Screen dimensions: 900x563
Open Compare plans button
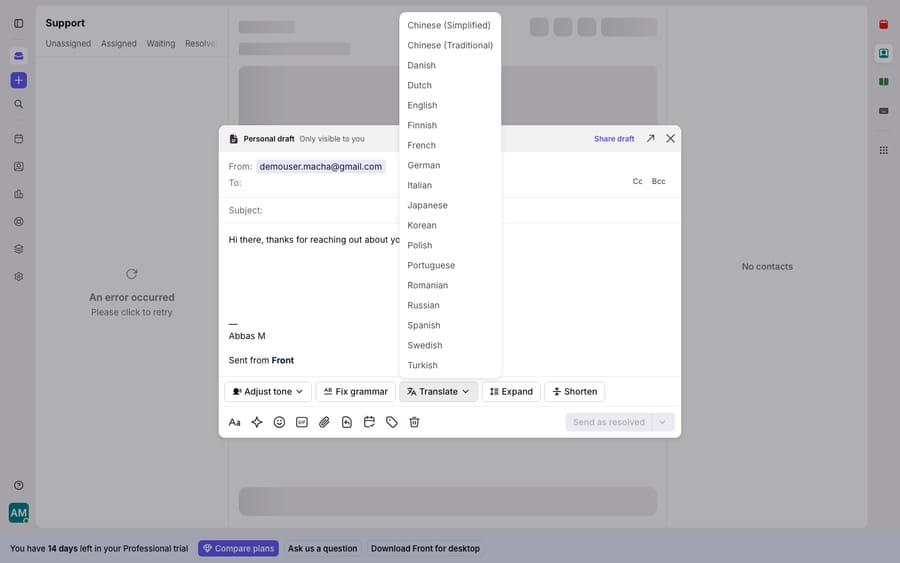tap(239, 549)
